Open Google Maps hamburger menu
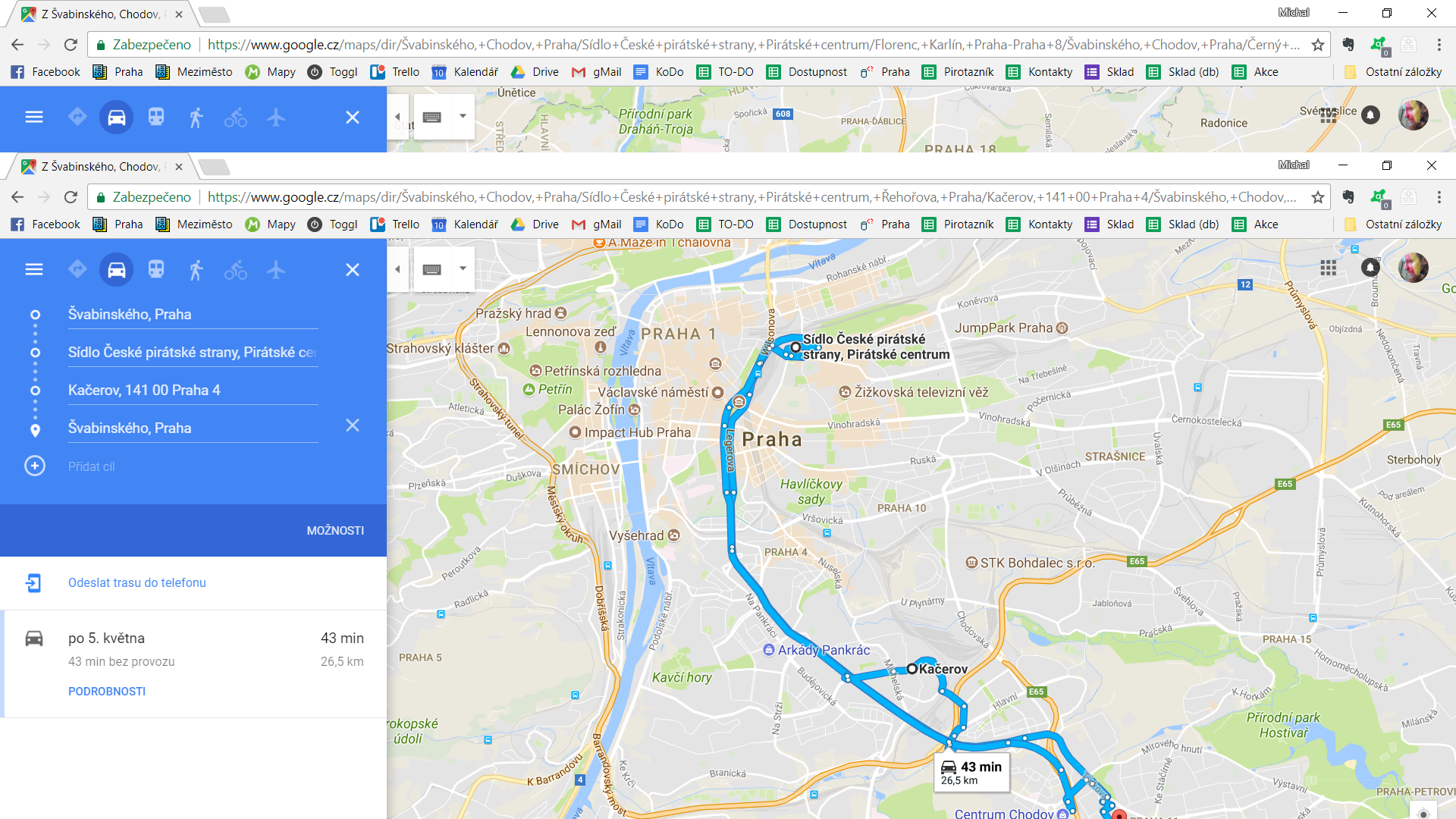This screenshot has width=1456, height=819. (x=34, y=269)
